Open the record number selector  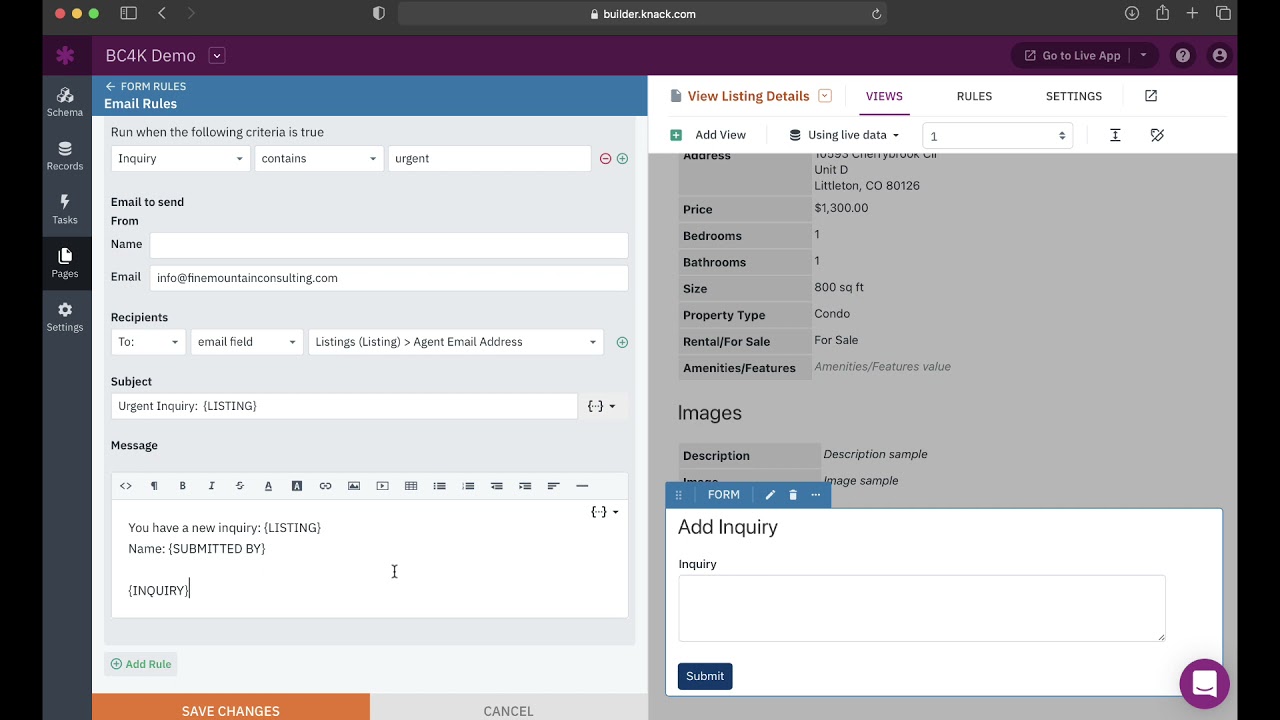(x=997, y=136)
